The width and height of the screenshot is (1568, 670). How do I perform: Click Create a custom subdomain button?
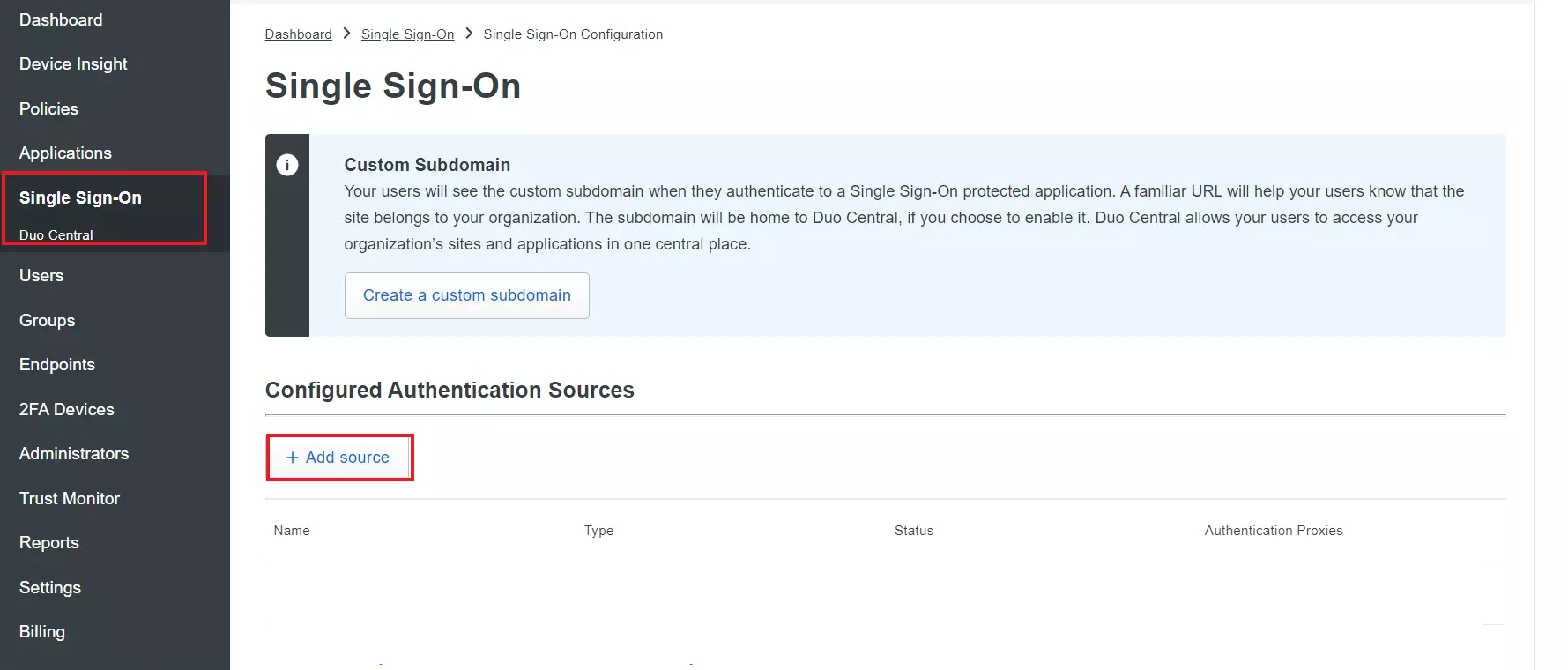(x=467, y=295)
